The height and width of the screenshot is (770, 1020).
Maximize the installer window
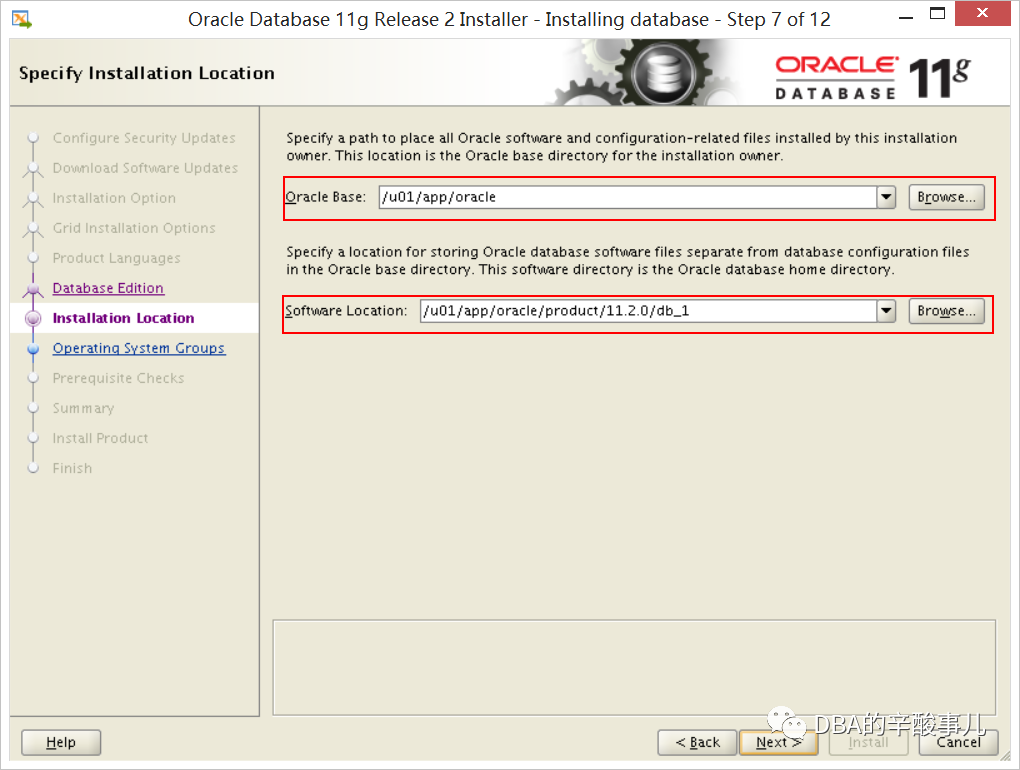[x=937, y=14]
